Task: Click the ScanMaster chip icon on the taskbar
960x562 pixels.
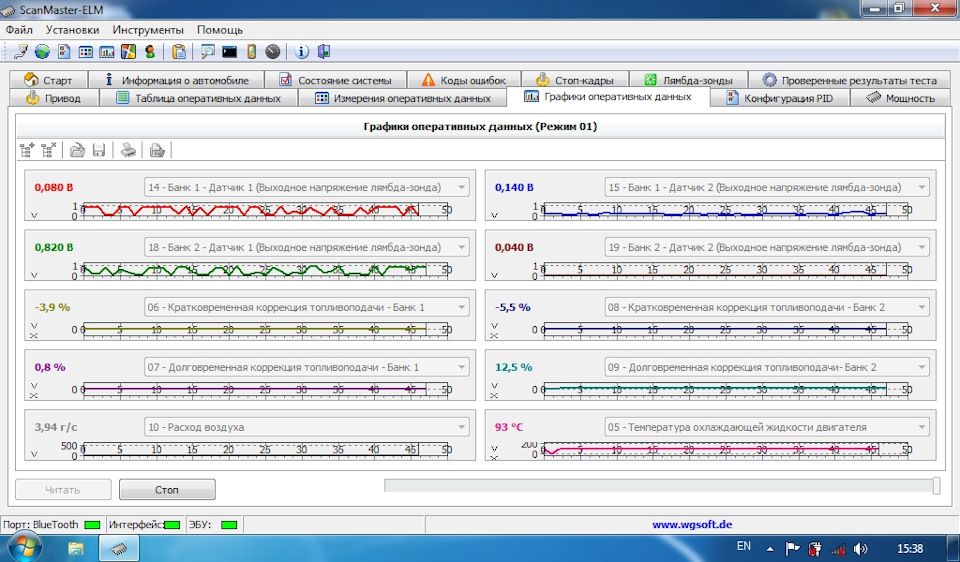Action: pos(119,549)
